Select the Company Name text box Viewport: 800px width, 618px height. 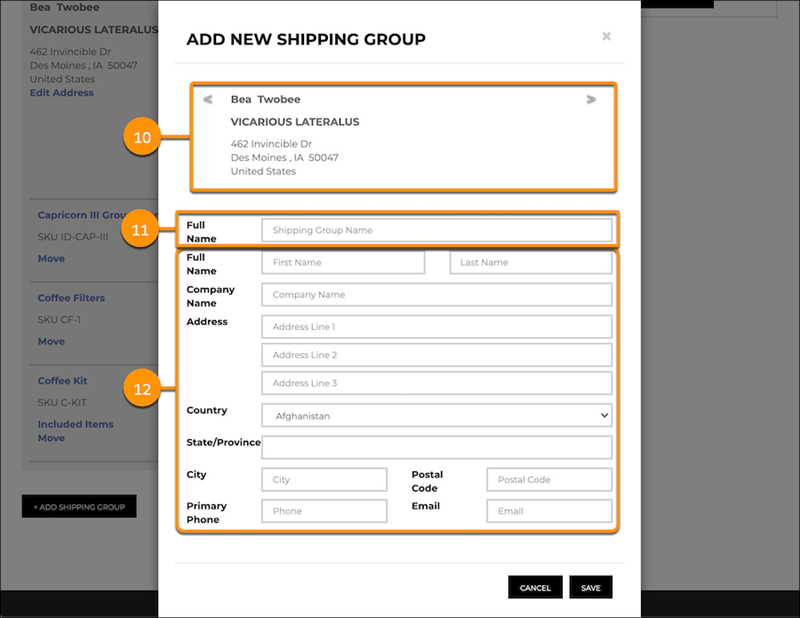[436, 295]
